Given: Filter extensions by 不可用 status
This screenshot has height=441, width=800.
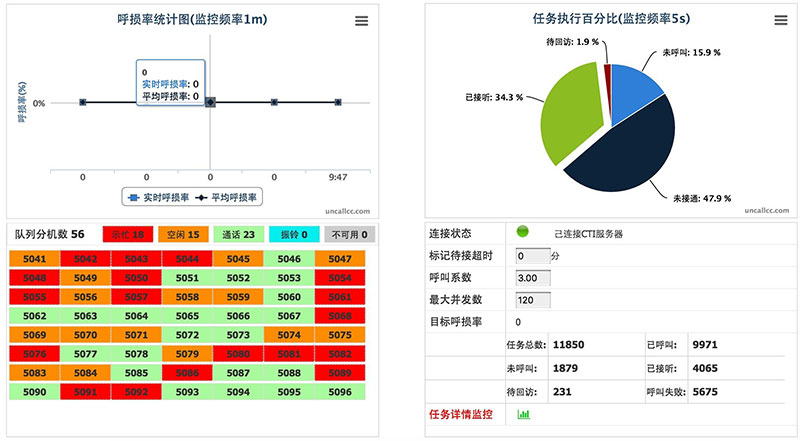Looking at the screenshot, I should click(x=348, y=235).
